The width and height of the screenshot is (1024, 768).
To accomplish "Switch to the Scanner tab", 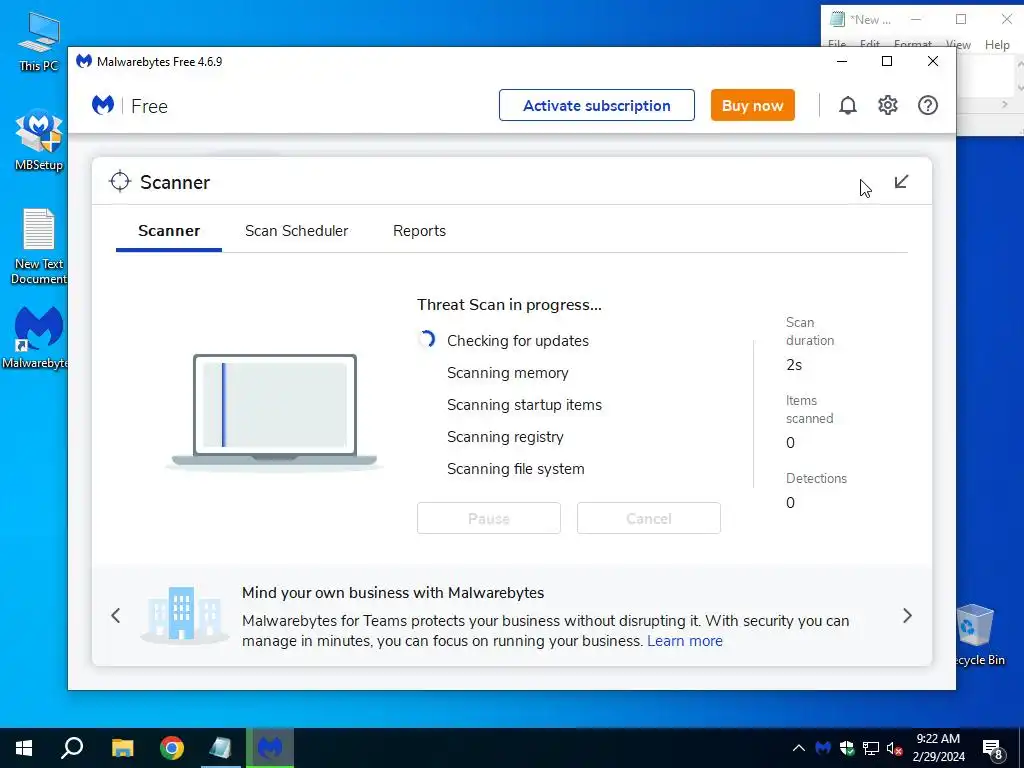I will (x=168, y=231).
